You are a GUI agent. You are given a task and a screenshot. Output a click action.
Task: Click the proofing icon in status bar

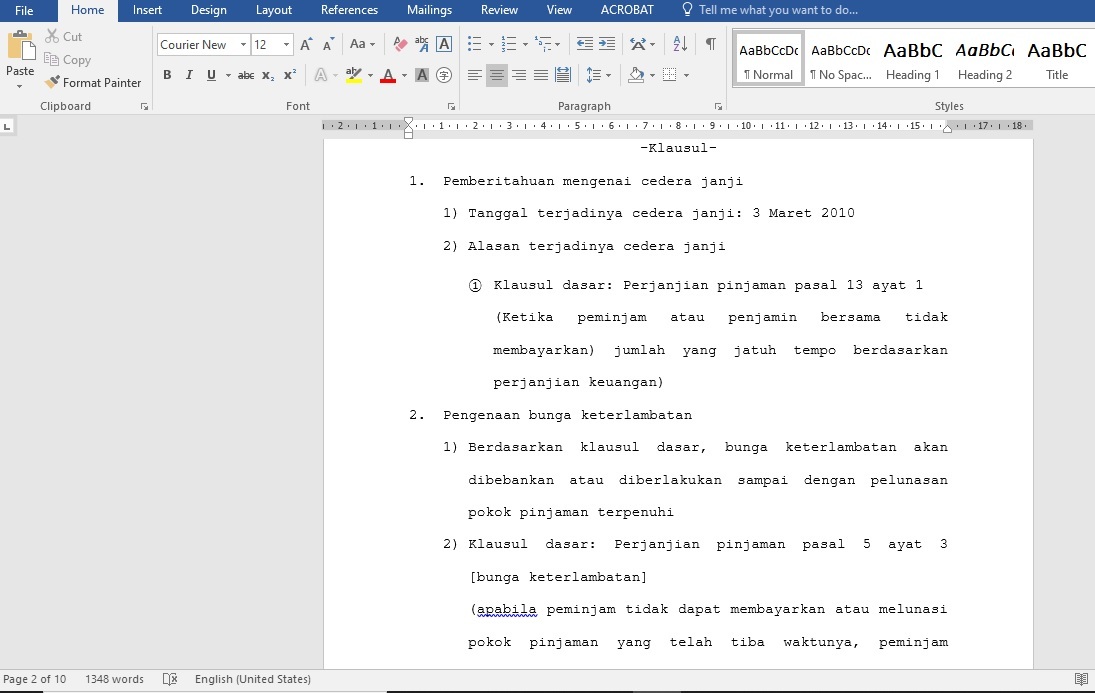tap(170, 679)
